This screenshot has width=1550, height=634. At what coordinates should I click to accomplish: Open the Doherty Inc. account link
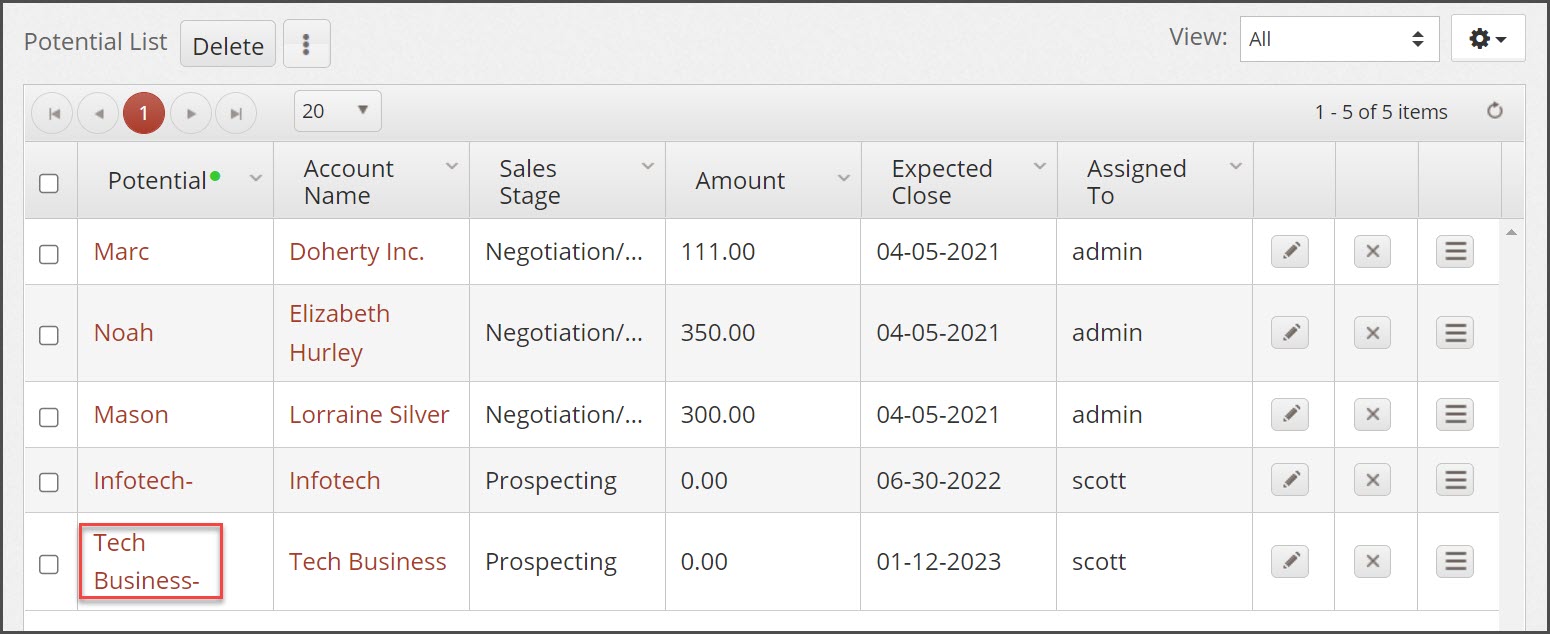356,252
